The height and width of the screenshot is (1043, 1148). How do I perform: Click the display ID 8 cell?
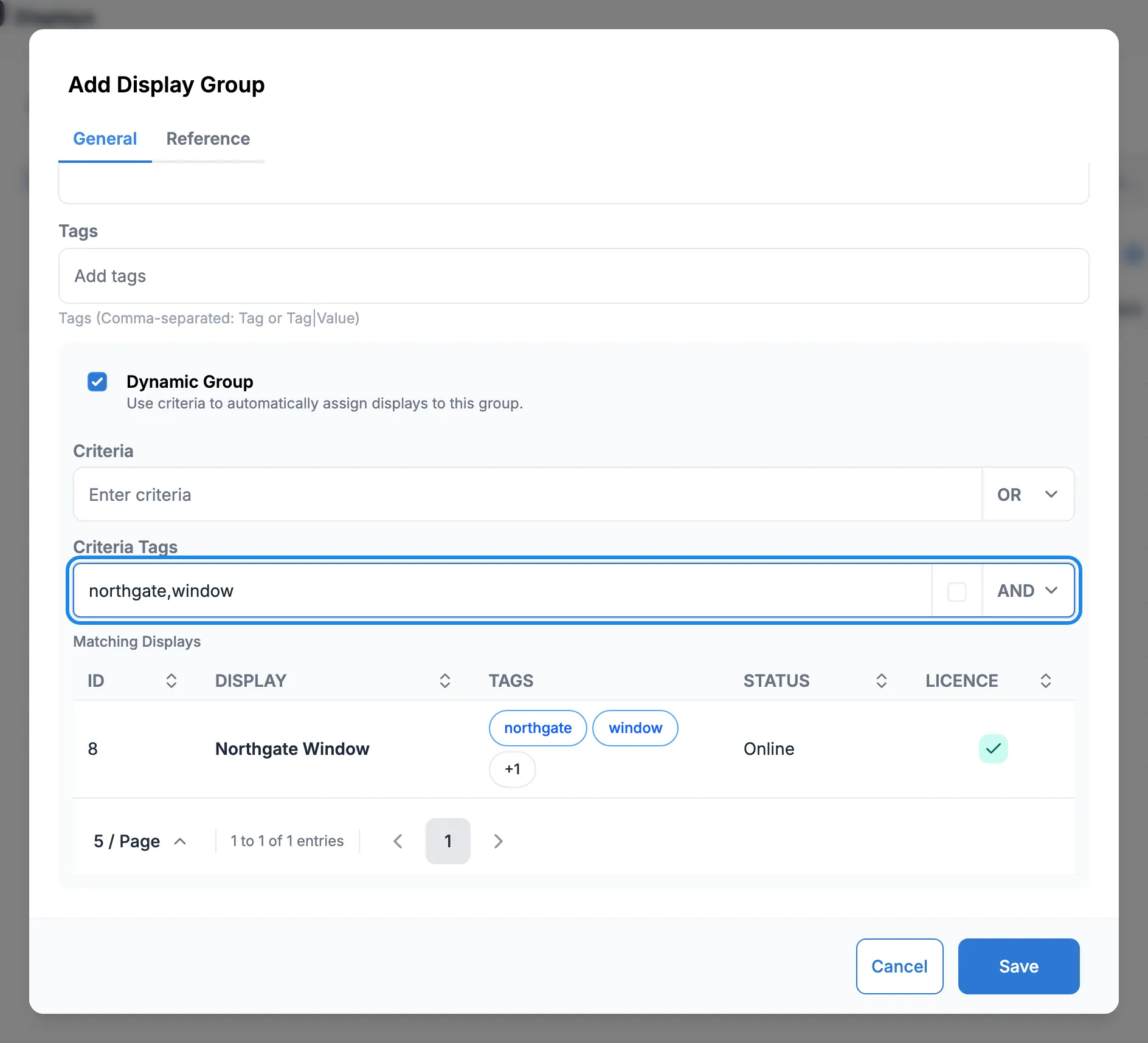93,749
